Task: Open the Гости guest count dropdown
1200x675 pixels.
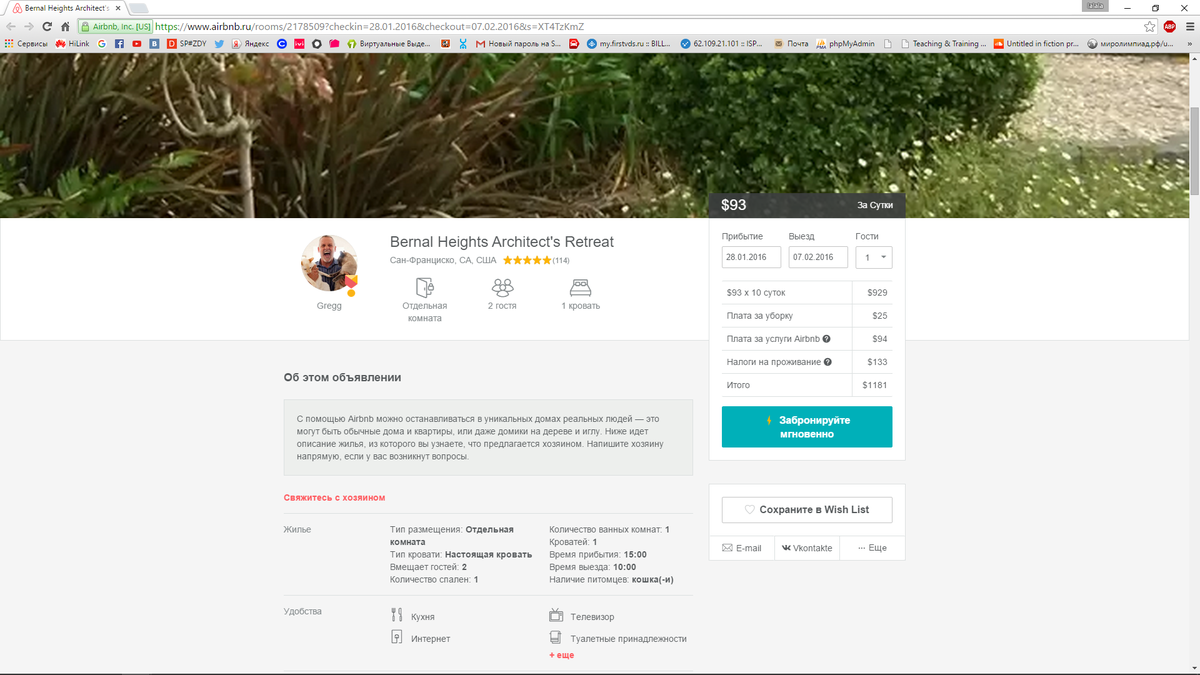Action: click(x=874, y=257)
